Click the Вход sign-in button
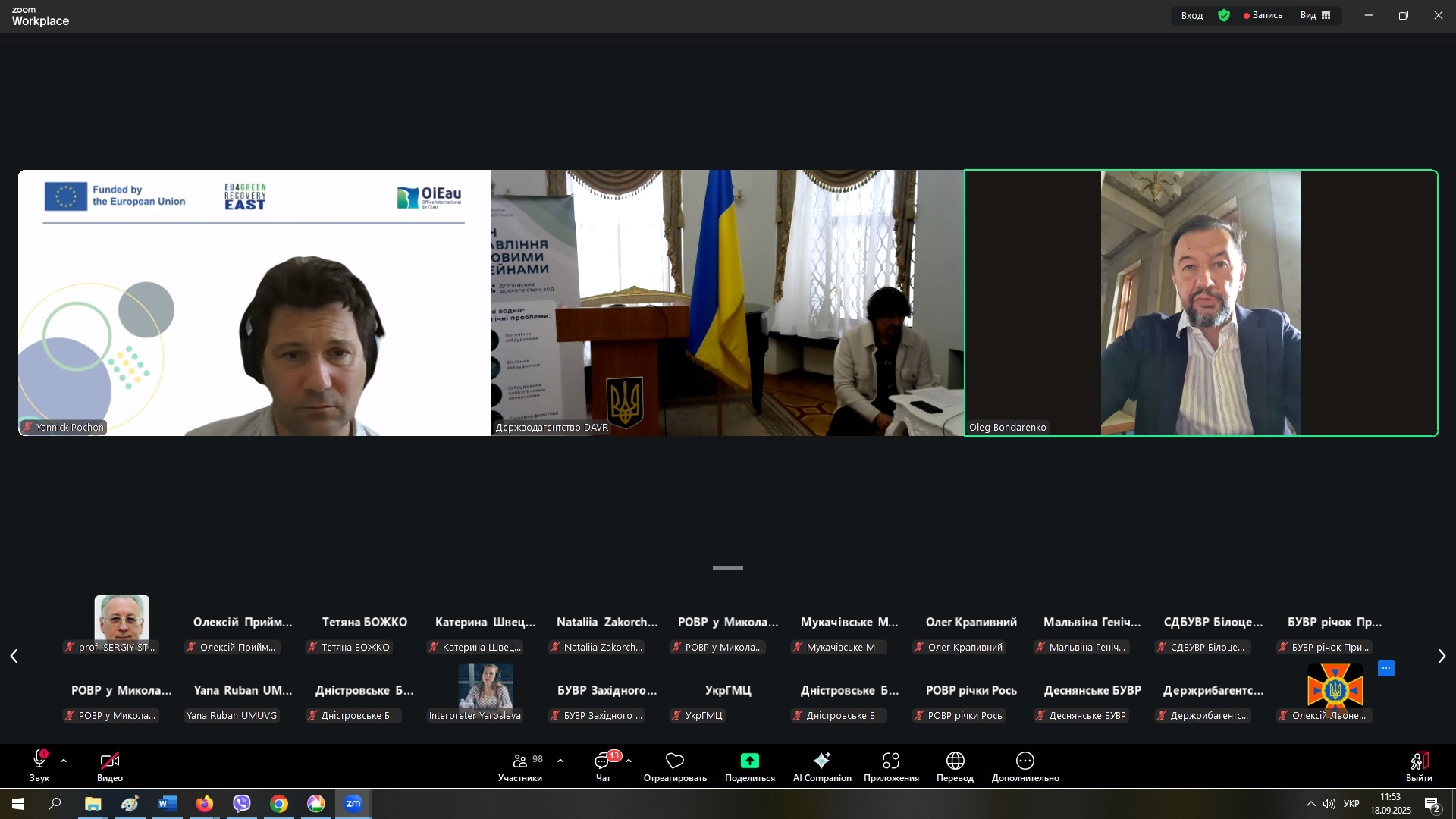Screen dimensions: 1456x819 tap(1192, 15)
